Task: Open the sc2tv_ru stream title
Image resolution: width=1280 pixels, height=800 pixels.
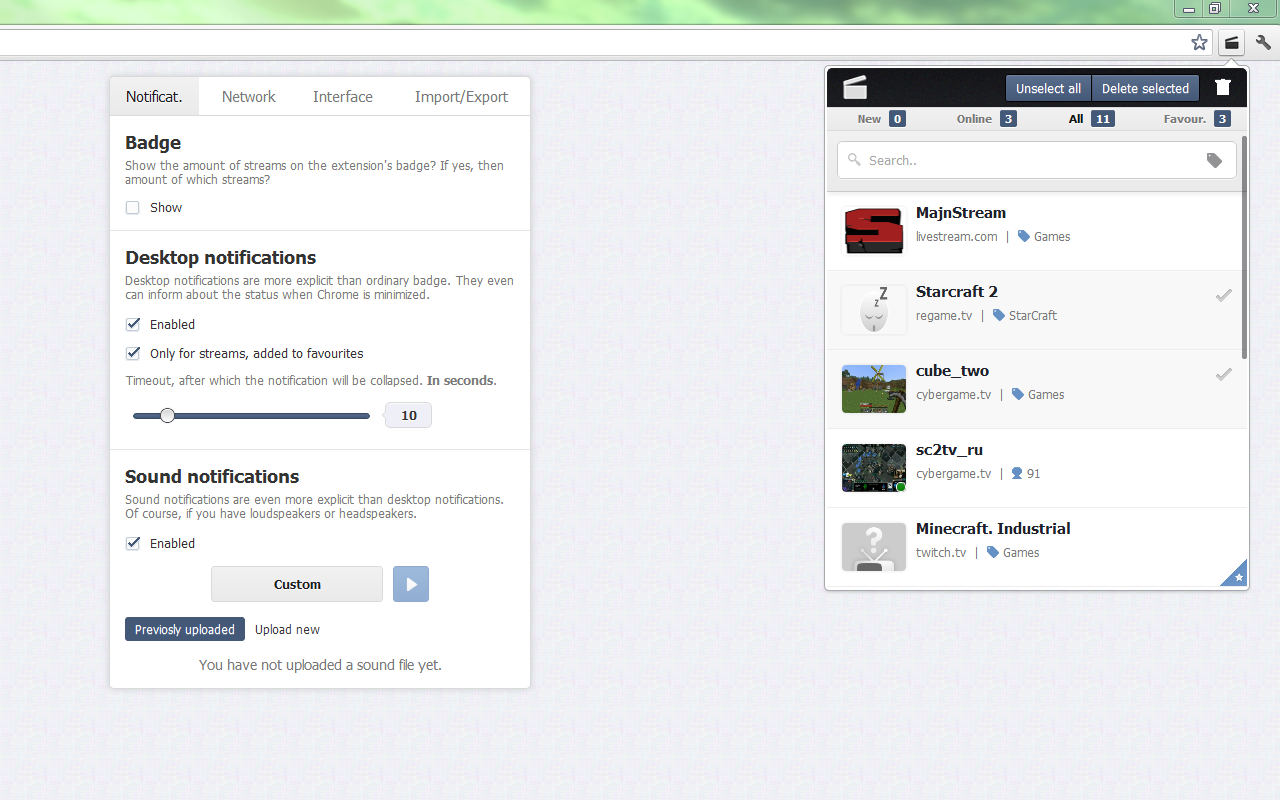Action: coord(949,450)
